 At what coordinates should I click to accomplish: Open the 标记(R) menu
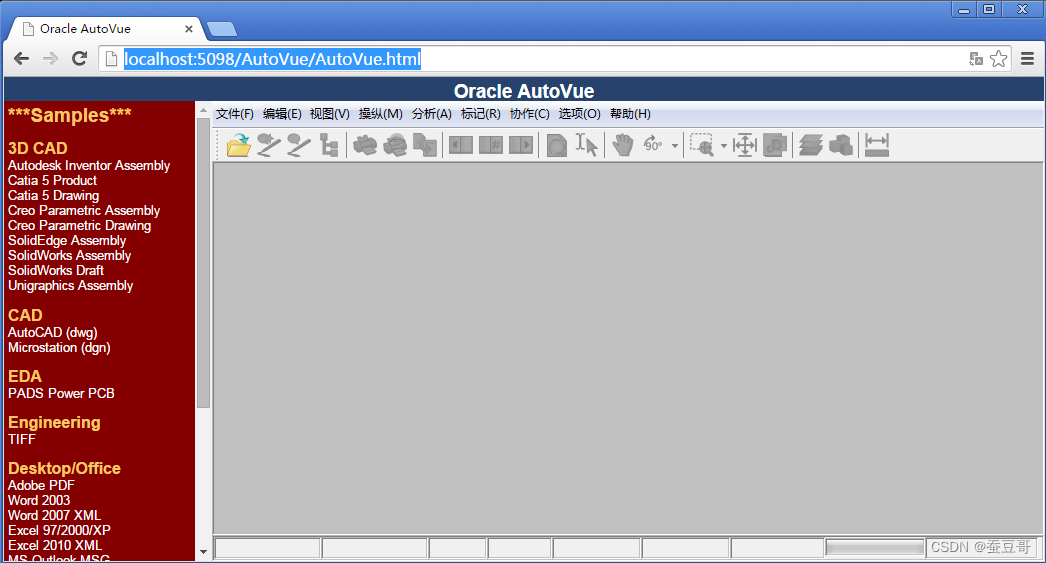point(480,114)
